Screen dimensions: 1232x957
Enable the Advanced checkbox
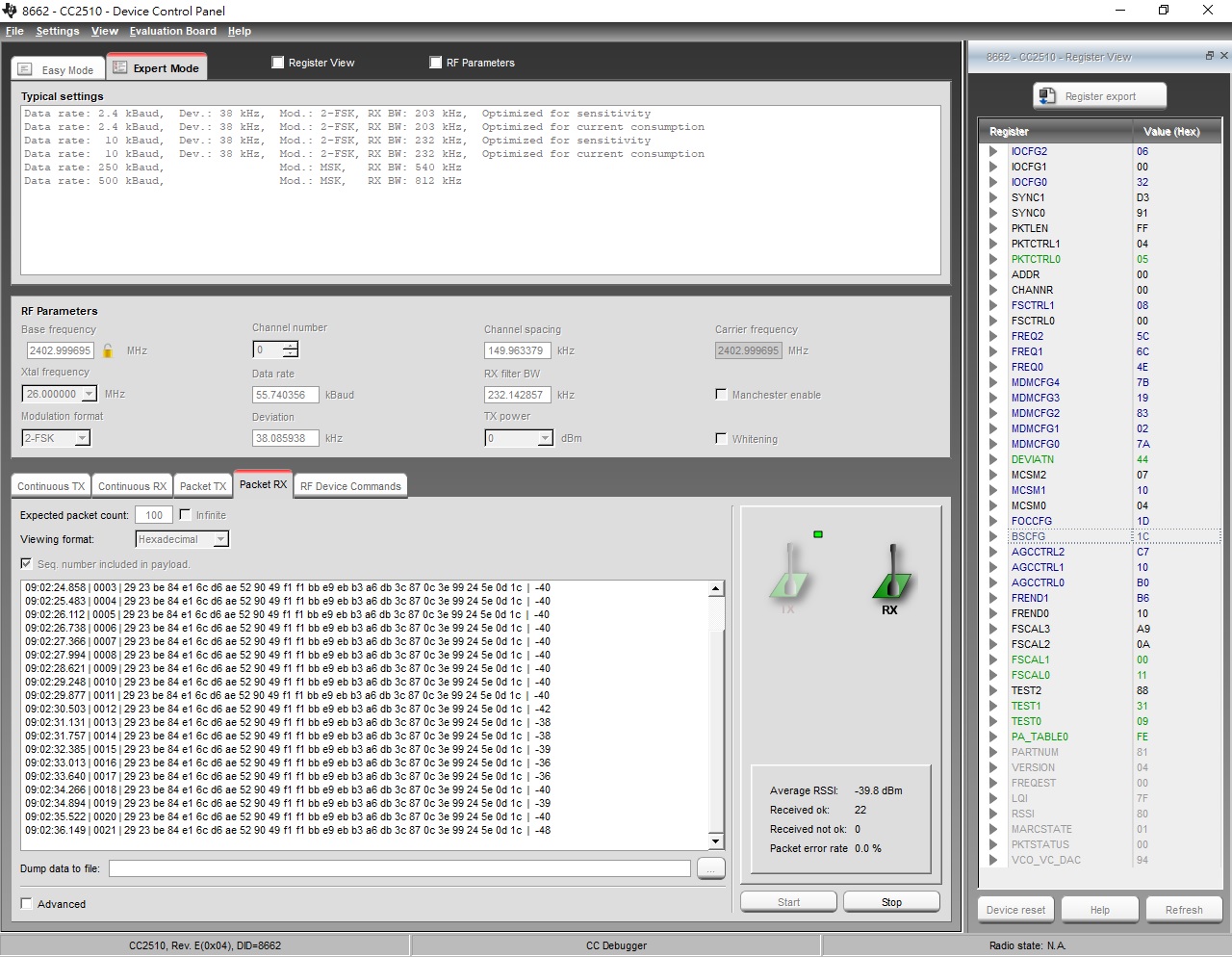26,903
